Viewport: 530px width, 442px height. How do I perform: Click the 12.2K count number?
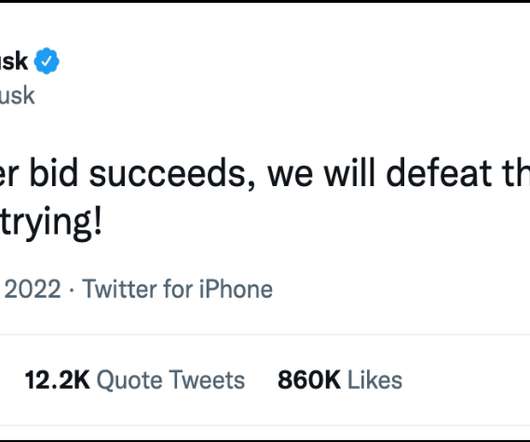point(57,380)
